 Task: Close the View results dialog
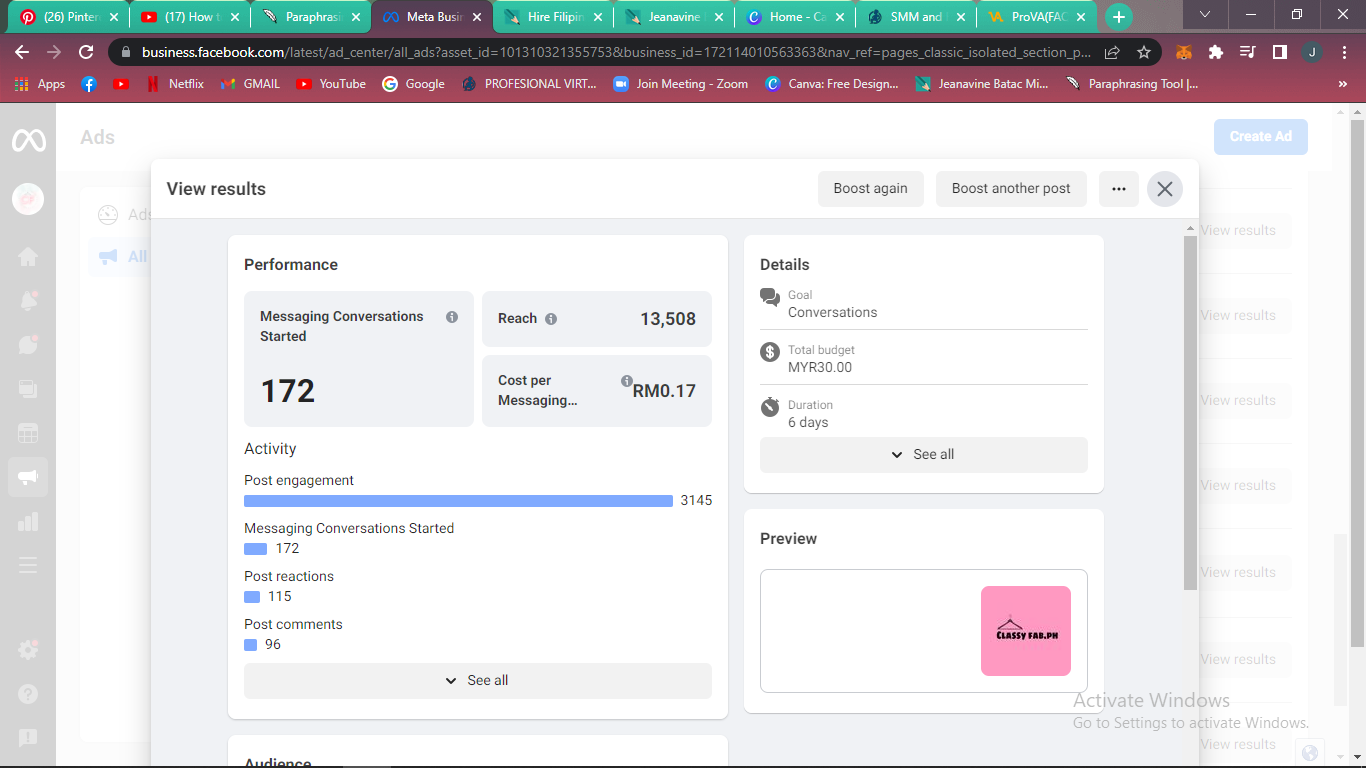tap(1165, 189)
